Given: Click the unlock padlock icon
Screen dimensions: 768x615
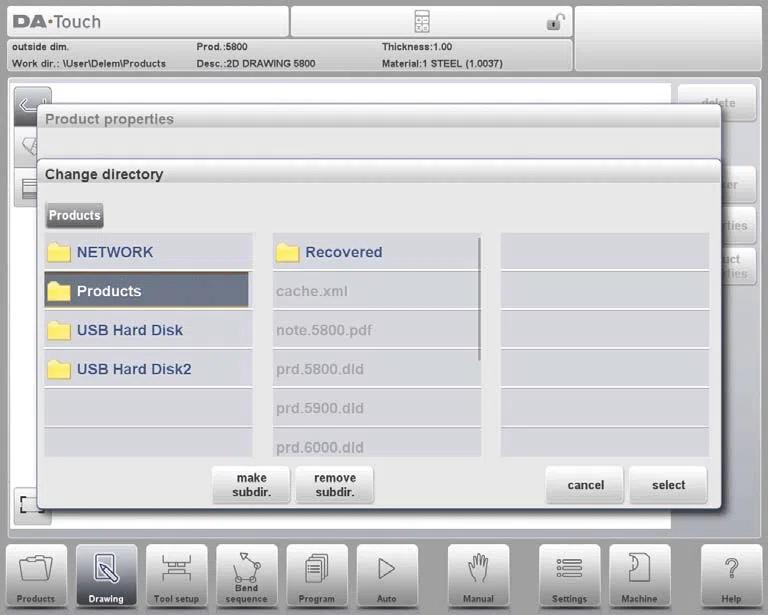Looking at the screenshot, I should (555, 22).
